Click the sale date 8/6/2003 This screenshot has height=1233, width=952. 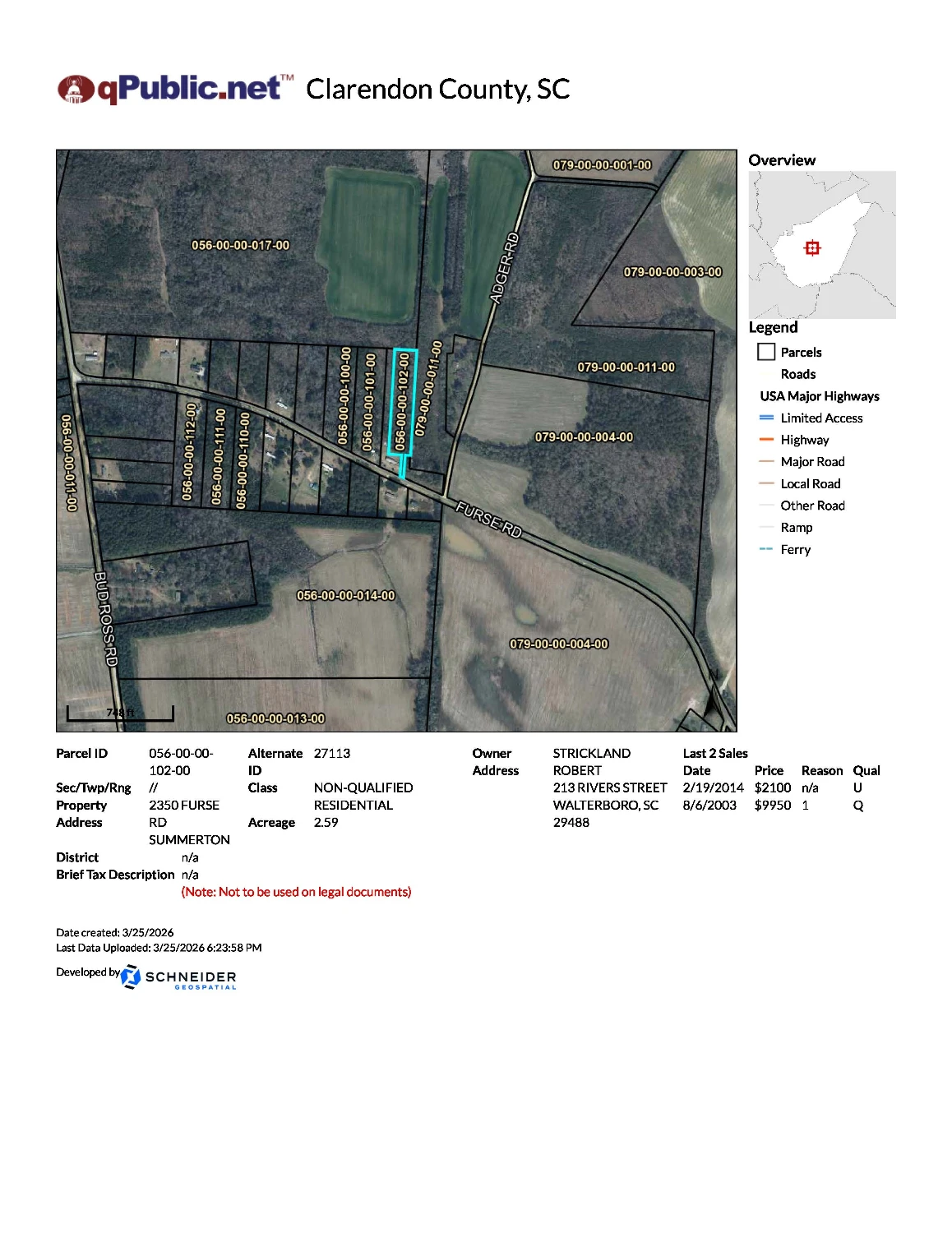pos(709,806)
